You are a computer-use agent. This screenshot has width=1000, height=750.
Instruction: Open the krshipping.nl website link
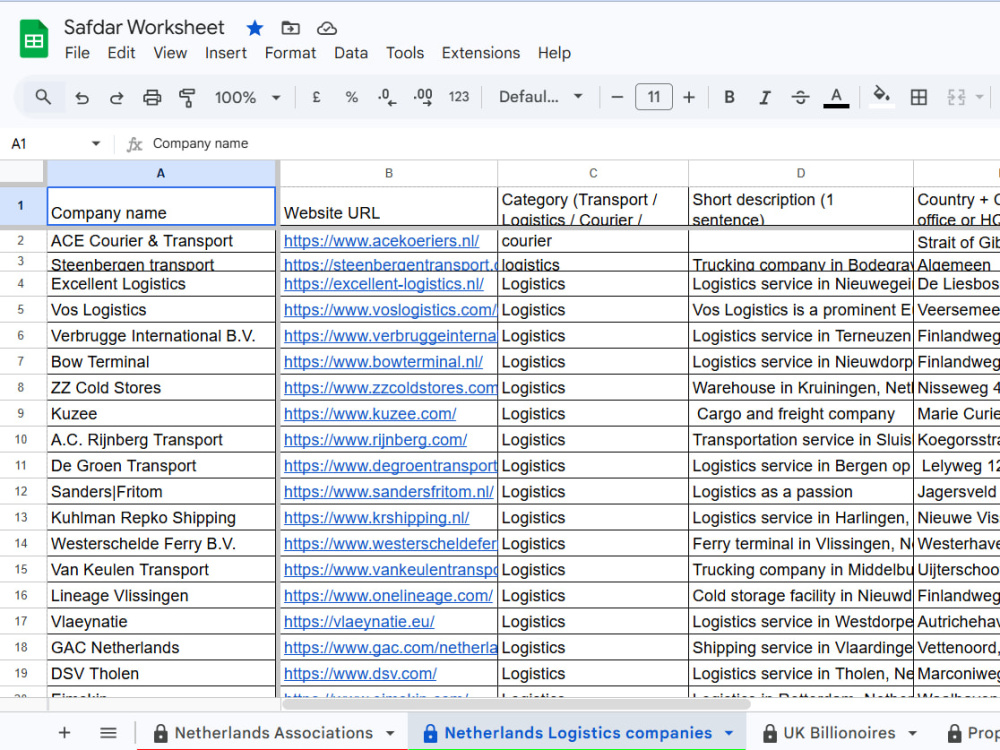click(376, 518)
